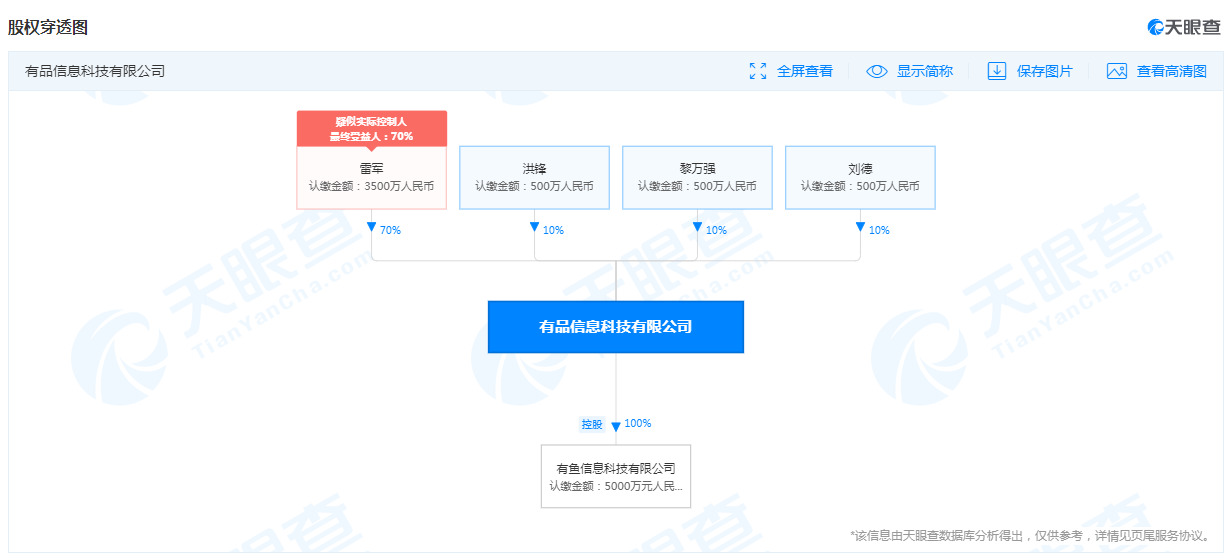This screenshot has height=560, width=1232.
Task: Open subsidiary node 有鱼信息科技有限公司
Action: coord(616,476)
